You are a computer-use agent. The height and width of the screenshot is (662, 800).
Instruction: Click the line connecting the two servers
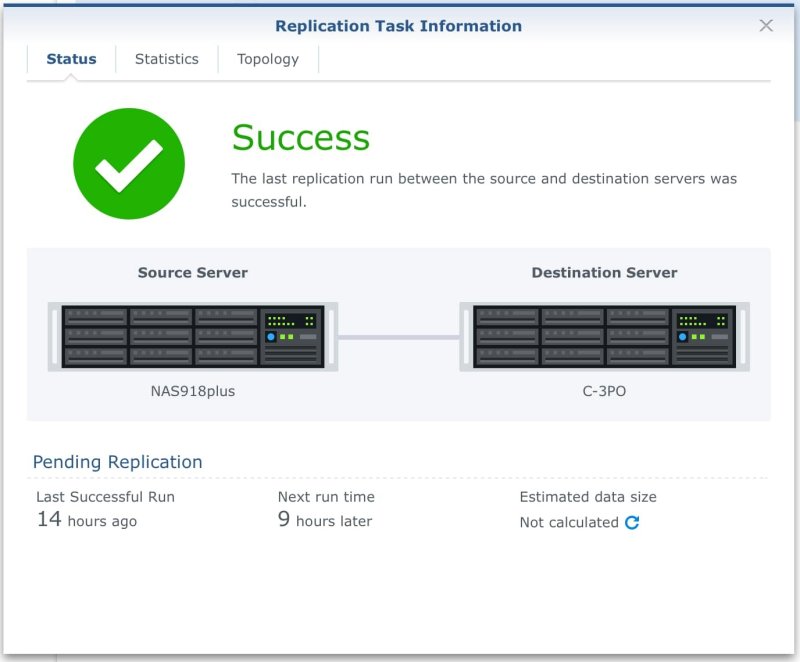(x=398, y=337)
